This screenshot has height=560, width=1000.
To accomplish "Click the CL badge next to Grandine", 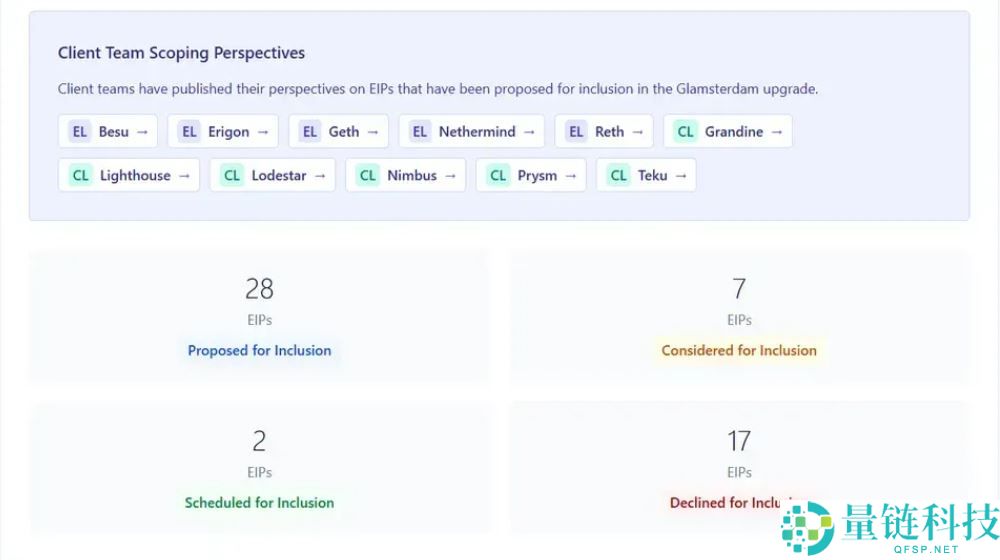I will click(x=685, y=132).
